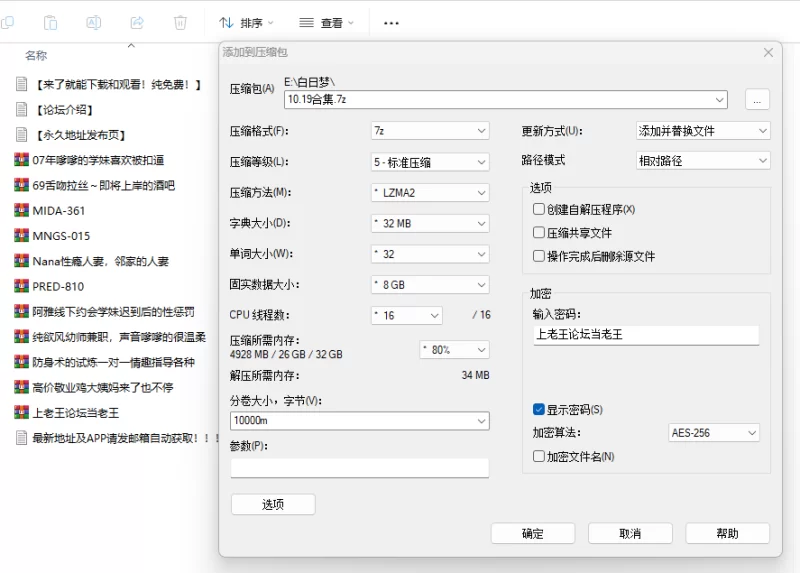Open the 加密算法 AES-256 dropdown
Viewport: 800px width, 573px height.
tap(714, 433)
